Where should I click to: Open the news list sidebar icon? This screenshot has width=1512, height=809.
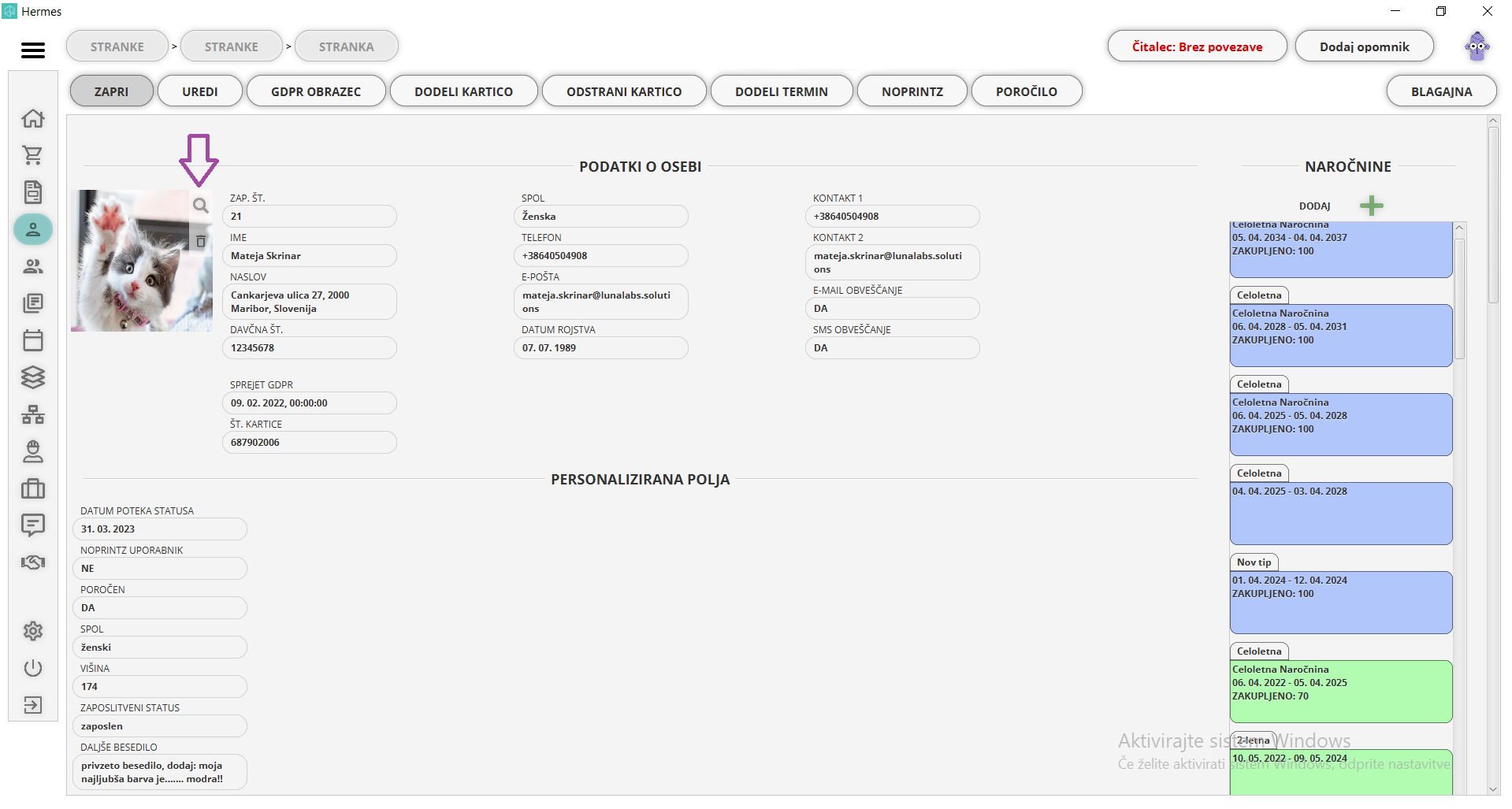(33, 303)
